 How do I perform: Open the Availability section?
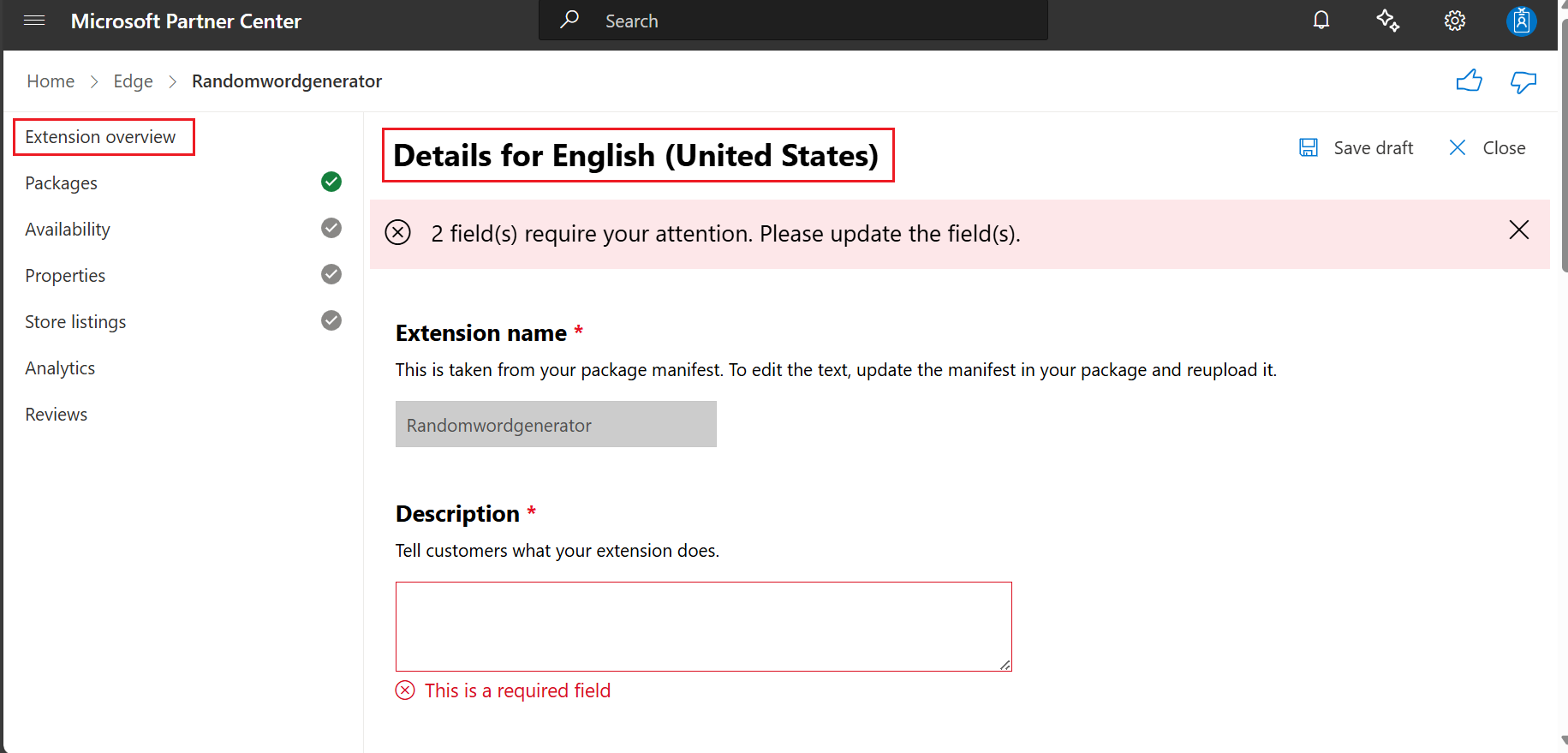(x=68, y=230)
